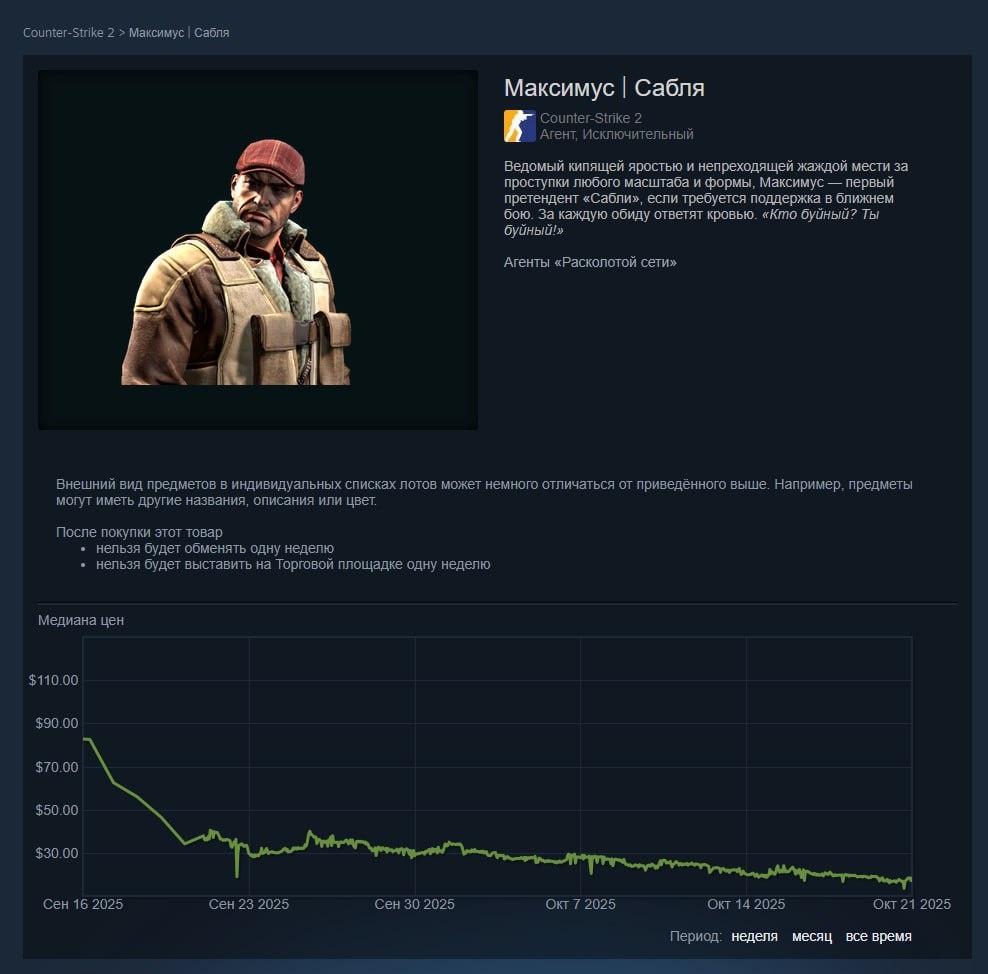
Task: Click Counter-Strike 2 text beside game icon
Action: [x=590, y=118]
